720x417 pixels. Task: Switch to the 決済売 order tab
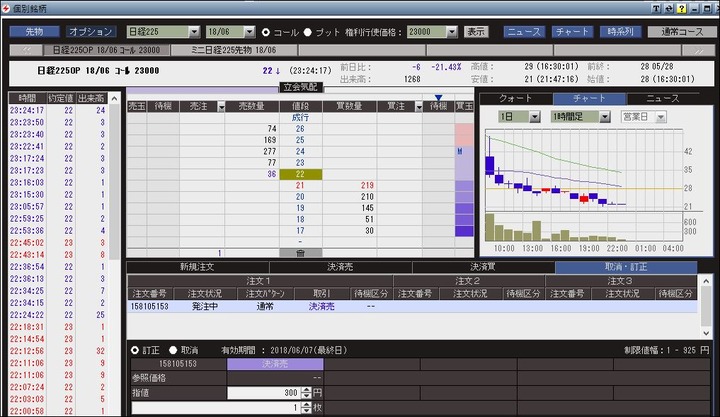[x=340, y=267]
